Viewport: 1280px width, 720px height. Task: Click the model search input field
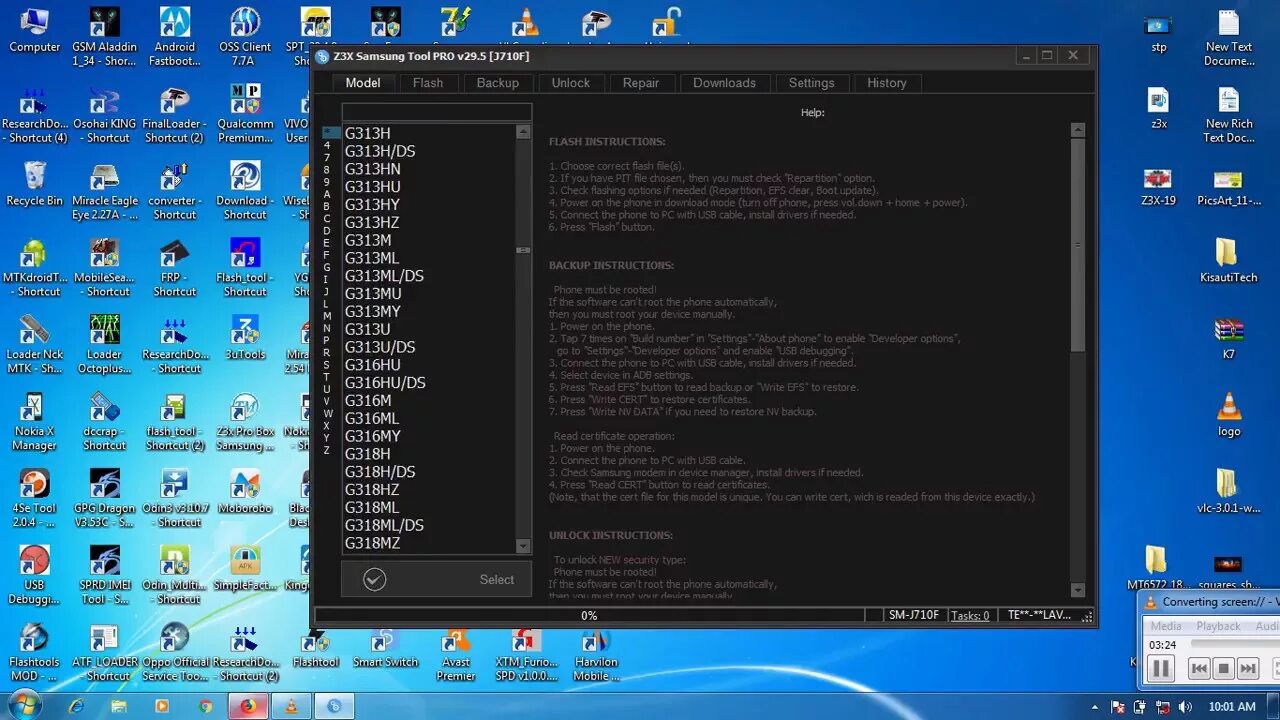[436, 112]
